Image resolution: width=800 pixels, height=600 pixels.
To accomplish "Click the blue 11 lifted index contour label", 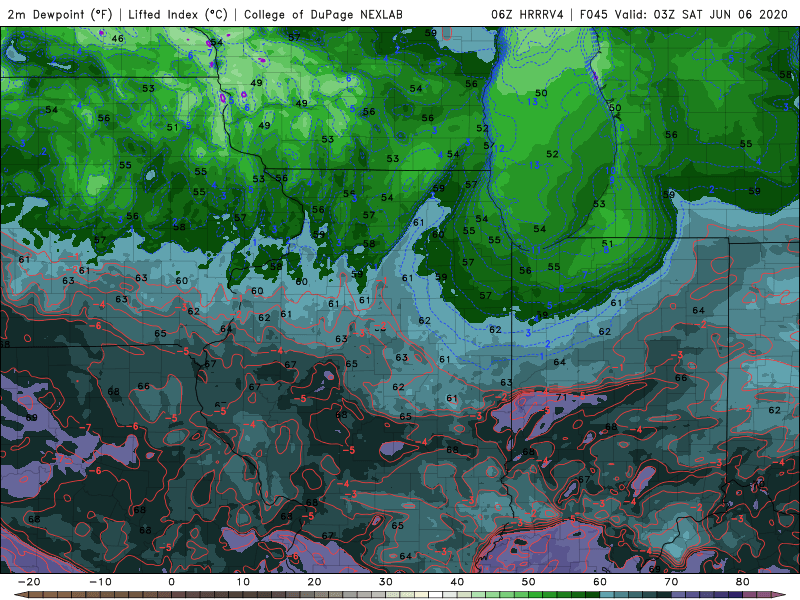I will point(536,249).
